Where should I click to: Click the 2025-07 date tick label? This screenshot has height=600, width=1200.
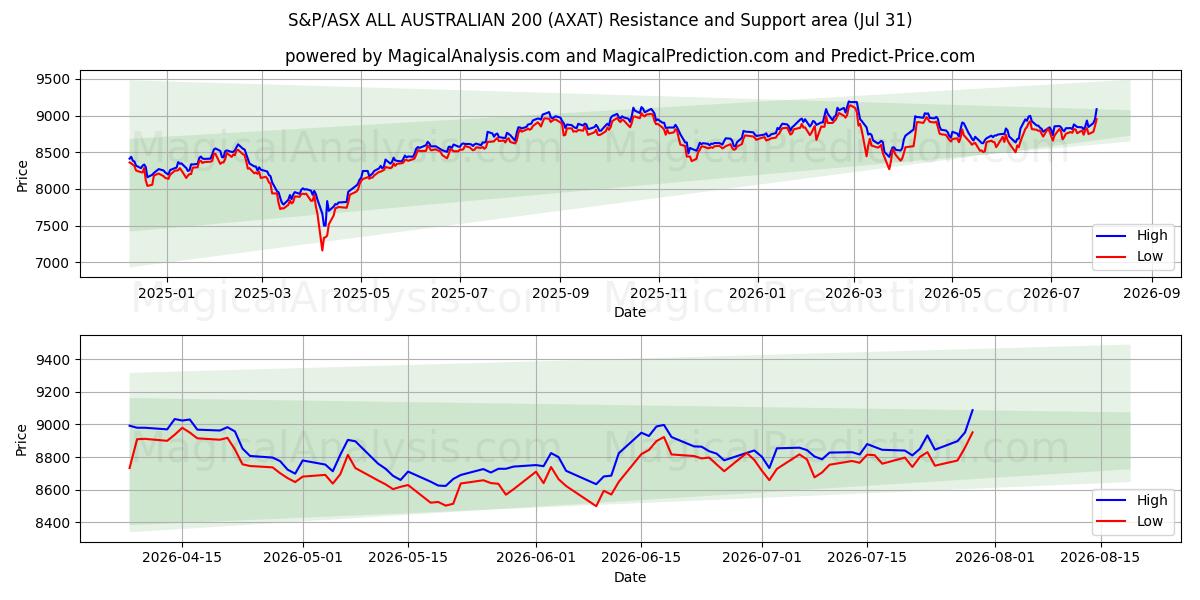click(x=460, y=293)
